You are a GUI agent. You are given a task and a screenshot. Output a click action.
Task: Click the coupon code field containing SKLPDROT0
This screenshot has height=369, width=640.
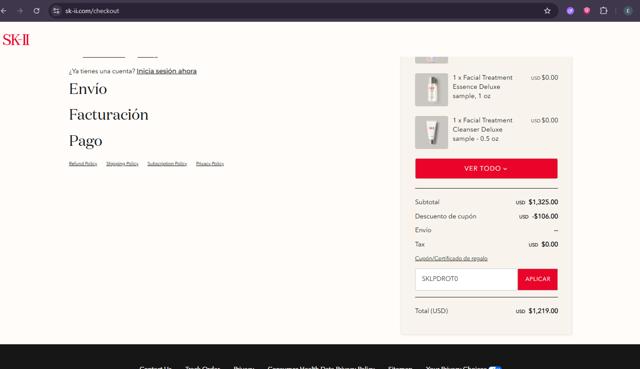click(x=467, y=279)
